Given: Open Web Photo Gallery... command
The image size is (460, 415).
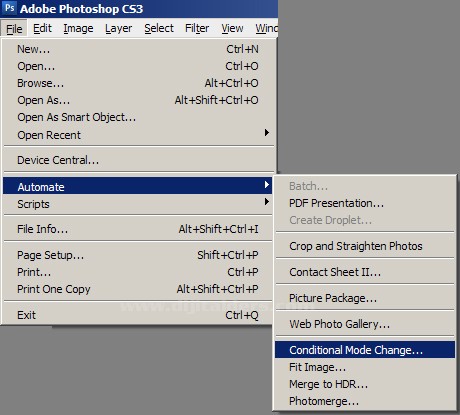Looking at the screenshot, I should click(365, 324).
